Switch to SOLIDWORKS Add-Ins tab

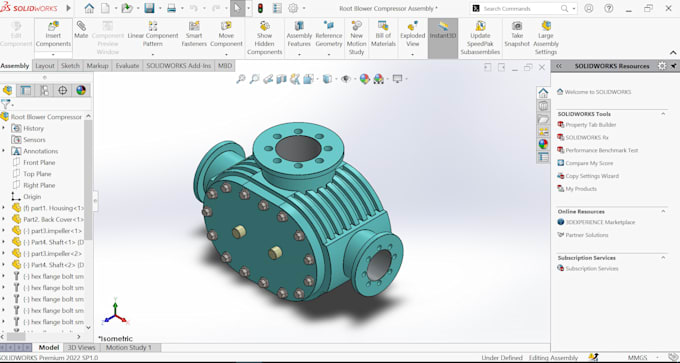click(x=178, y=66)
